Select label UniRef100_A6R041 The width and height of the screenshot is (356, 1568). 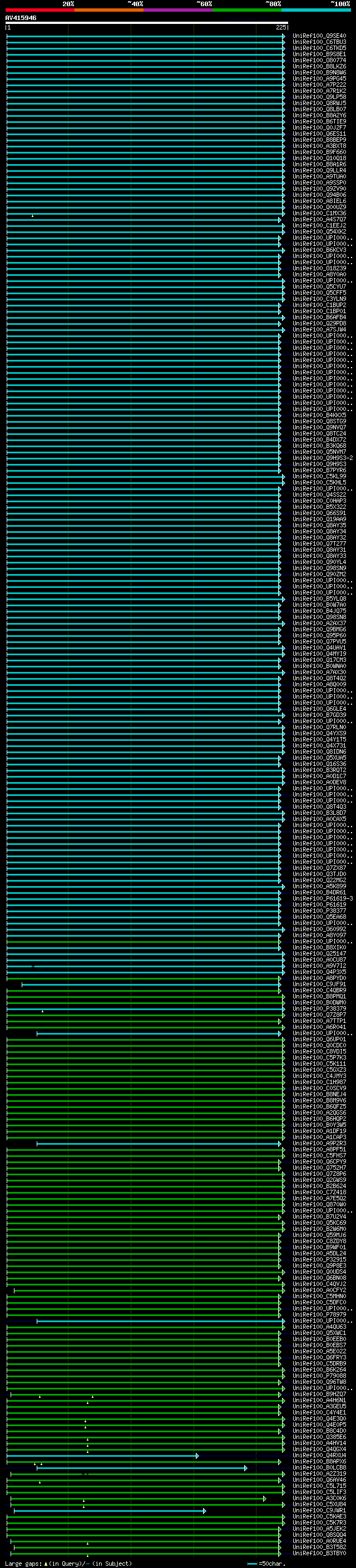tap(319, 1027)
